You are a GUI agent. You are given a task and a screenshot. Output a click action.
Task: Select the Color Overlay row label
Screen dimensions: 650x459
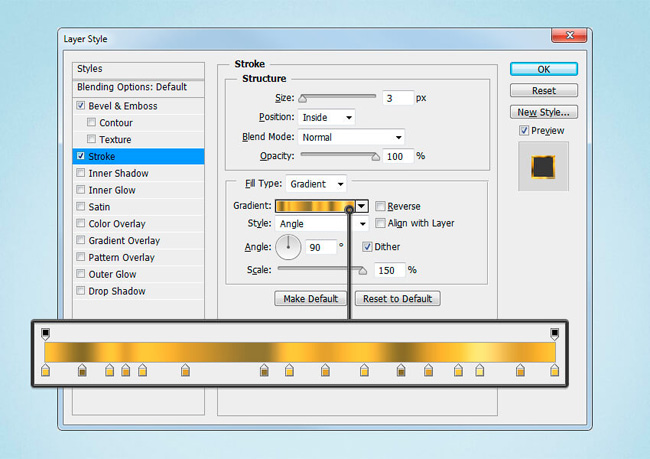(x=117, y=224)
